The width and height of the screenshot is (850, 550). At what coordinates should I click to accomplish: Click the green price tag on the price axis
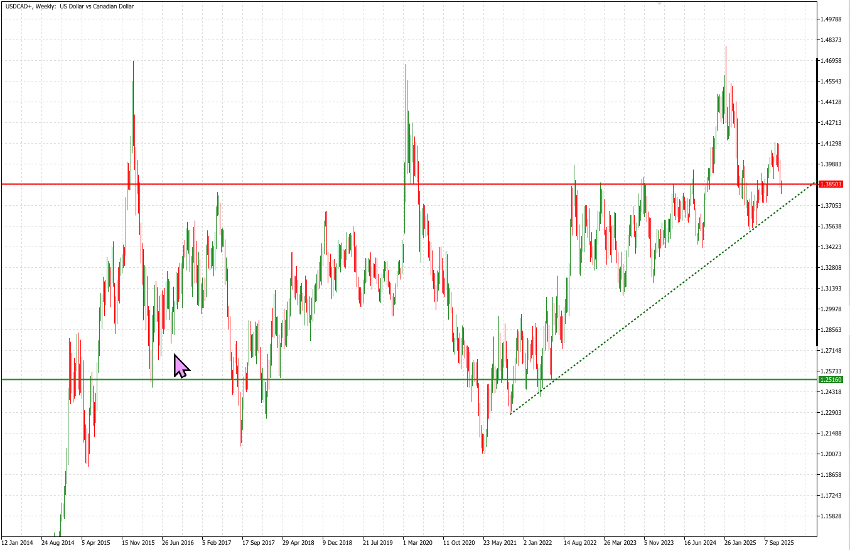pyautogui.click(x=829, y=380)
